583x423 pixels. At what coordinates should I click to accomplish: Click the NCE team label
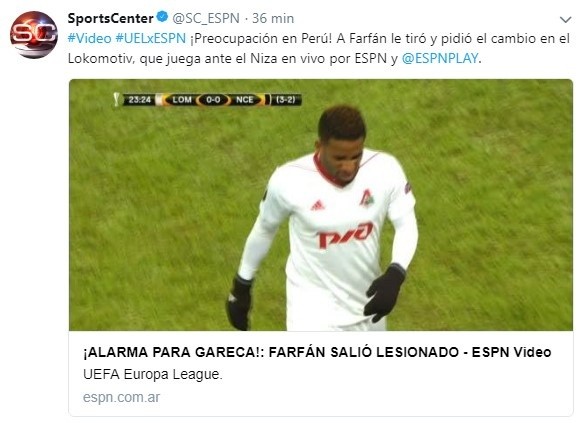[x=244, y=100]
